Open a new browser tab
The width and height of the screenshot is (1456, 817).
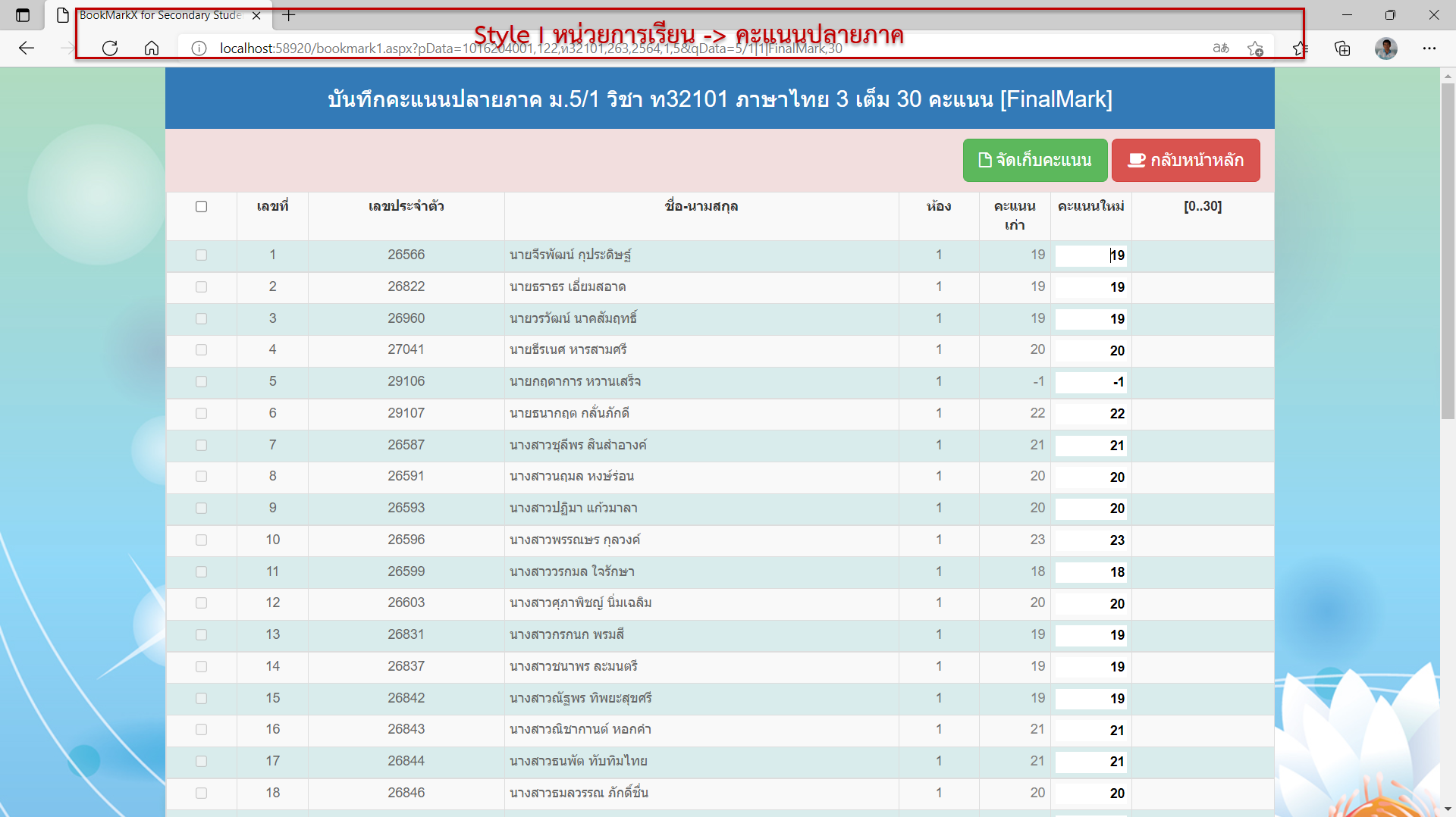point(288,15)
